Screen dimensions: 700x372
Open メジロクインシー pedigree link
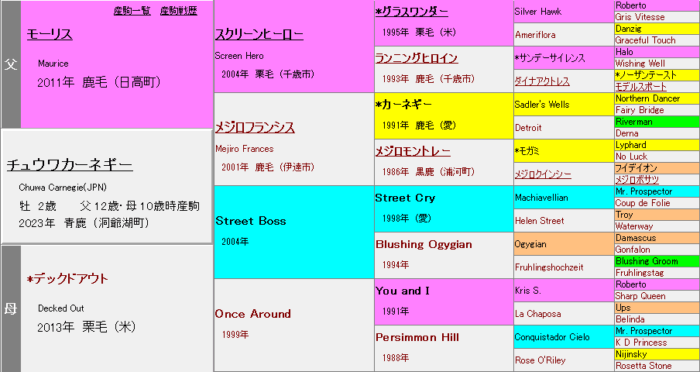point(543,174)
